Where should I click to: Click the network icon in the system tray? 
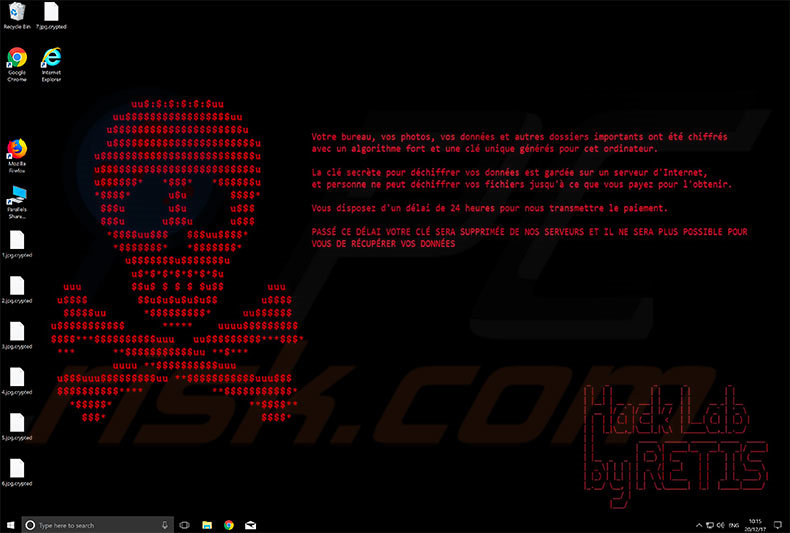pos(709,525)
